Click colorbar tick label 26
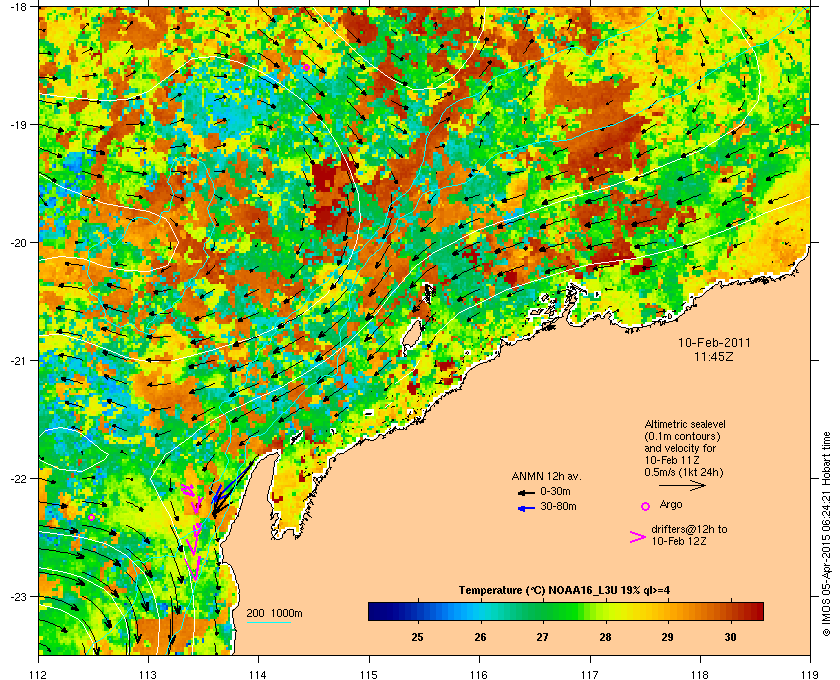The image size is (840, 680). pyautogui.click(x=480, y=637)
